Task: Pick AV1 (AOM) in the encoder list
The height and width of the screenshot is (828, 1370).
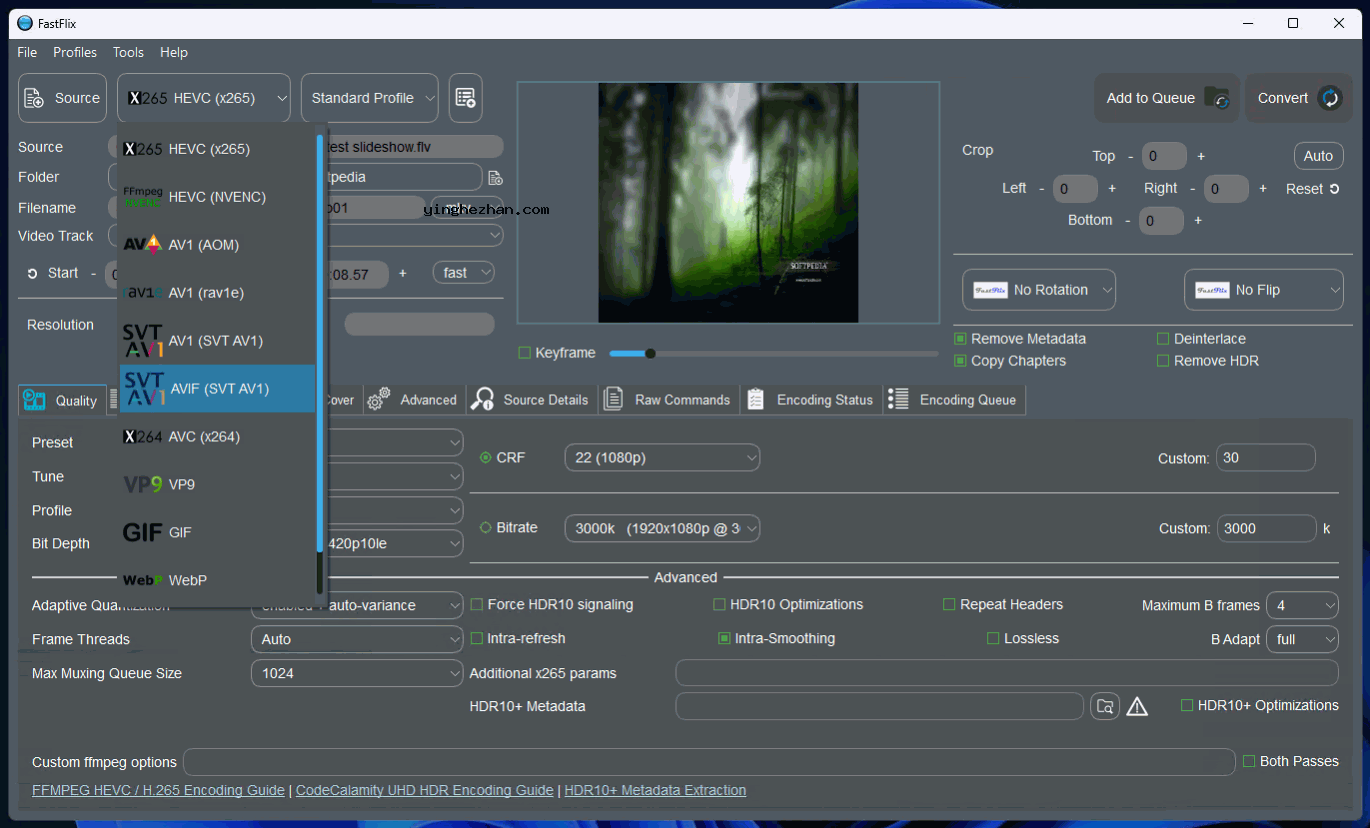Action: pos(217,245)
